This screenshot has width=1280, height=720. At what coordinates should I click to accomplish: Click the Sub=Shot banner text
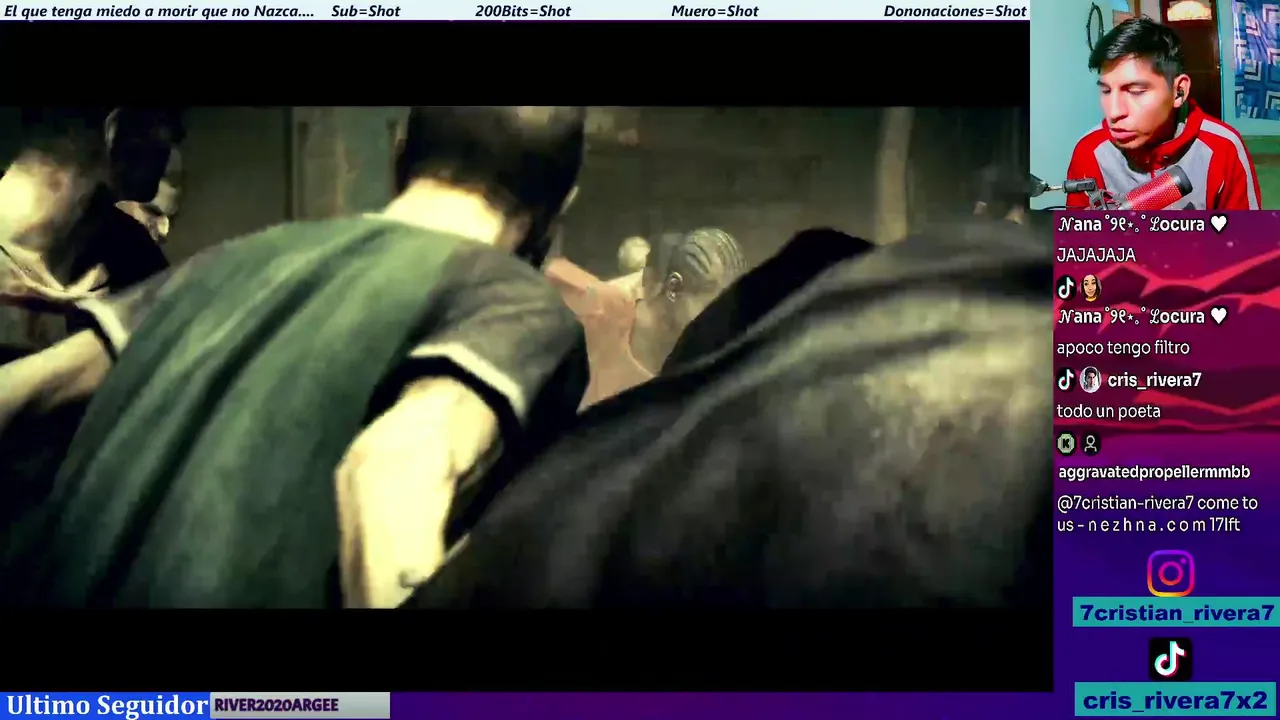(x=365, y=11)
